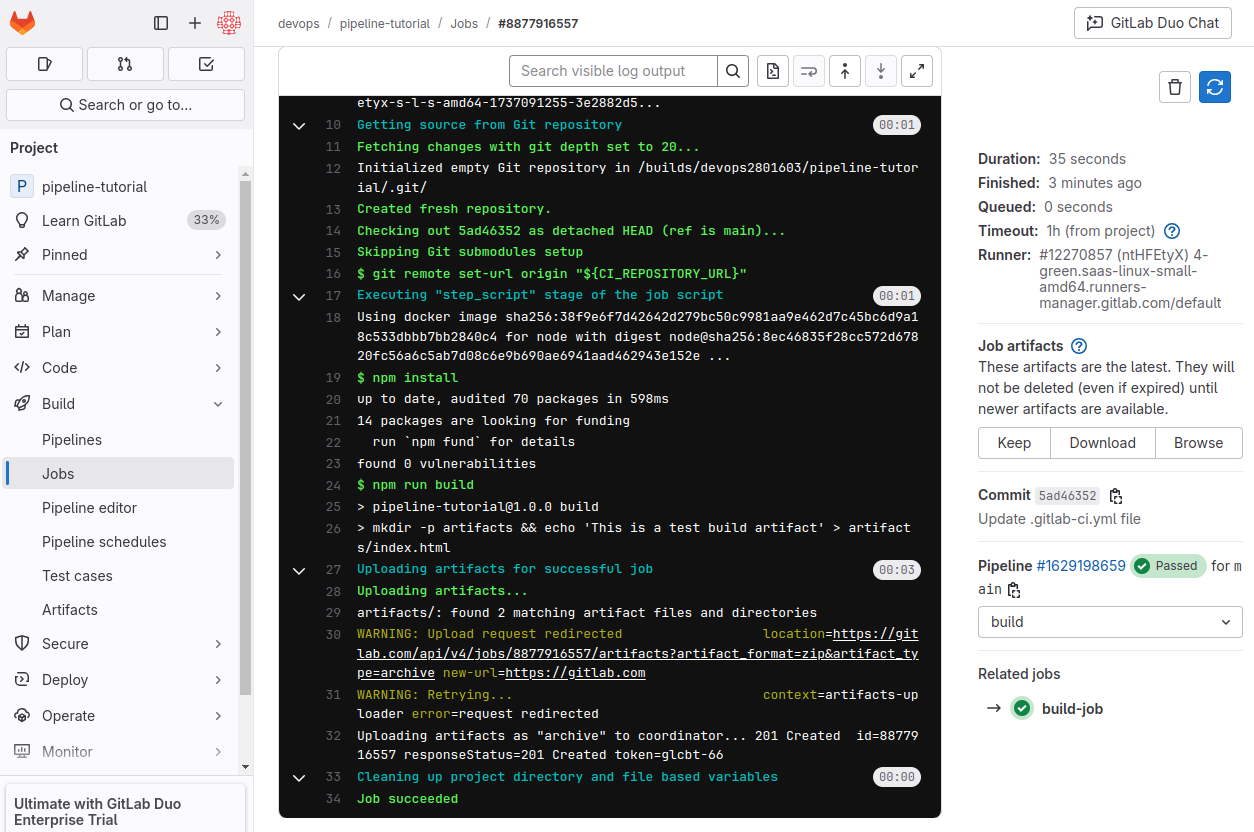Image resolution: width=1254 pixels, height=832 pixels.
Task: Retry the job with the blue button
Action: point(1215,86)
